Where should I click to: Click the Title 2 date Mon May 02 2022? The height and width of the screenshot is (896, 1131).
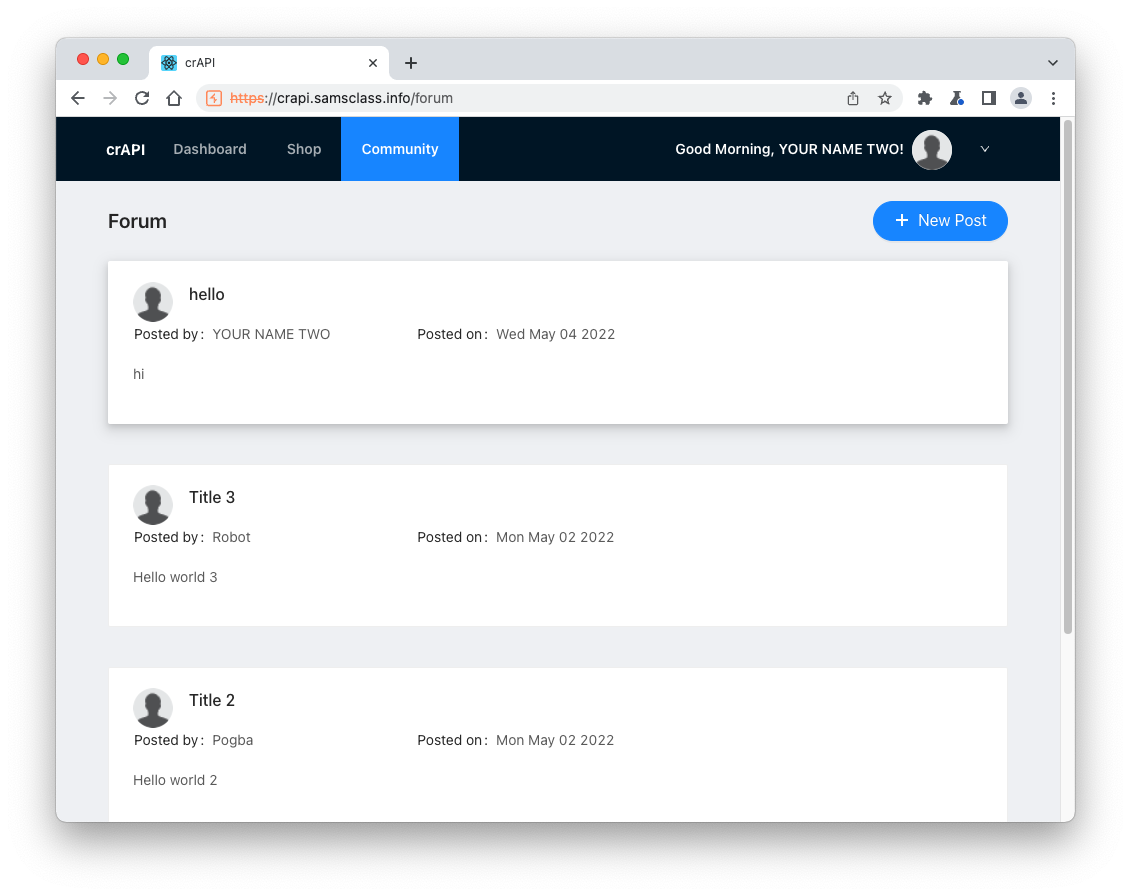click(x=555, y=740)
